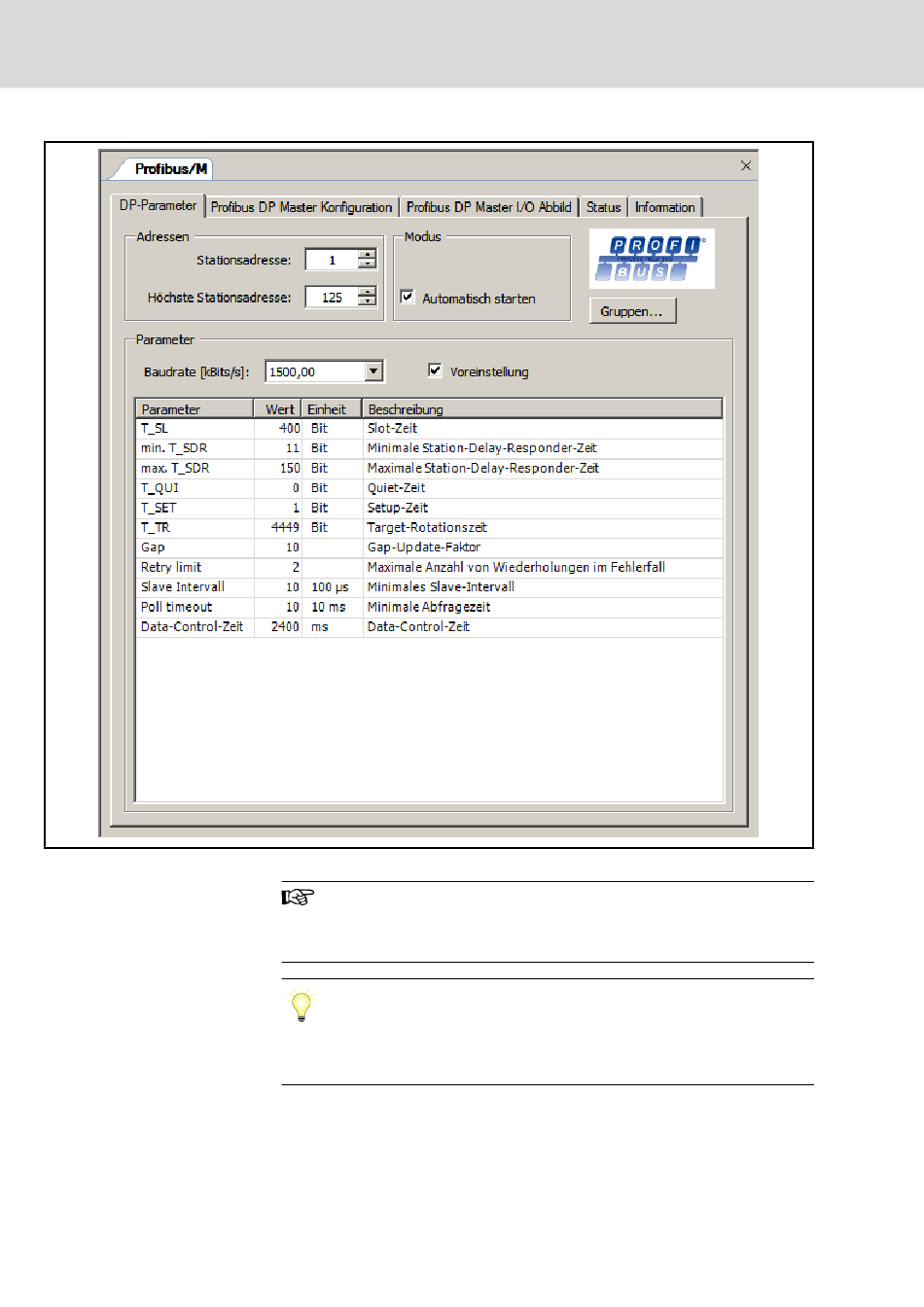
Task: Select the T_SET parameter row
Action: tap(430, 508)
